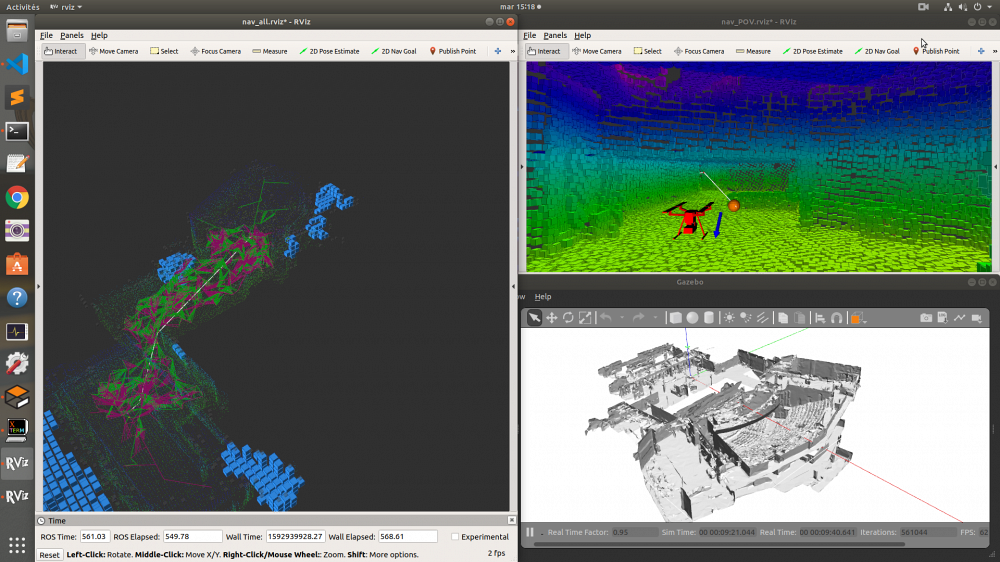Screen dimensions: 1000x562
Task: Open the Panels menu in nav_all RViz
Action: (72, 35)
